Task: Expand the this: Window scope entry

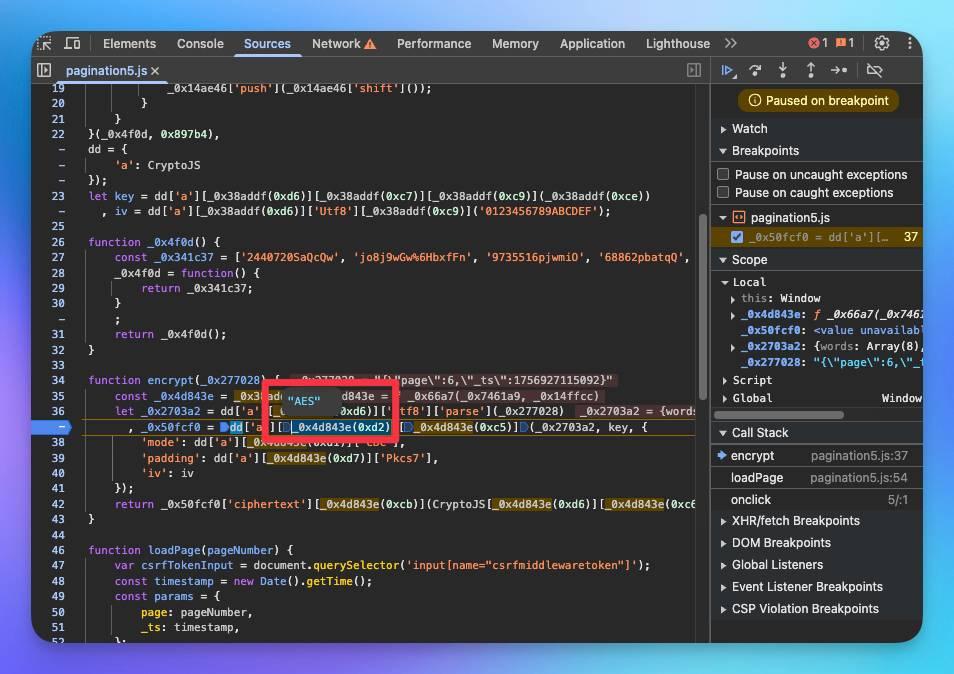Action: pos(733,299)
